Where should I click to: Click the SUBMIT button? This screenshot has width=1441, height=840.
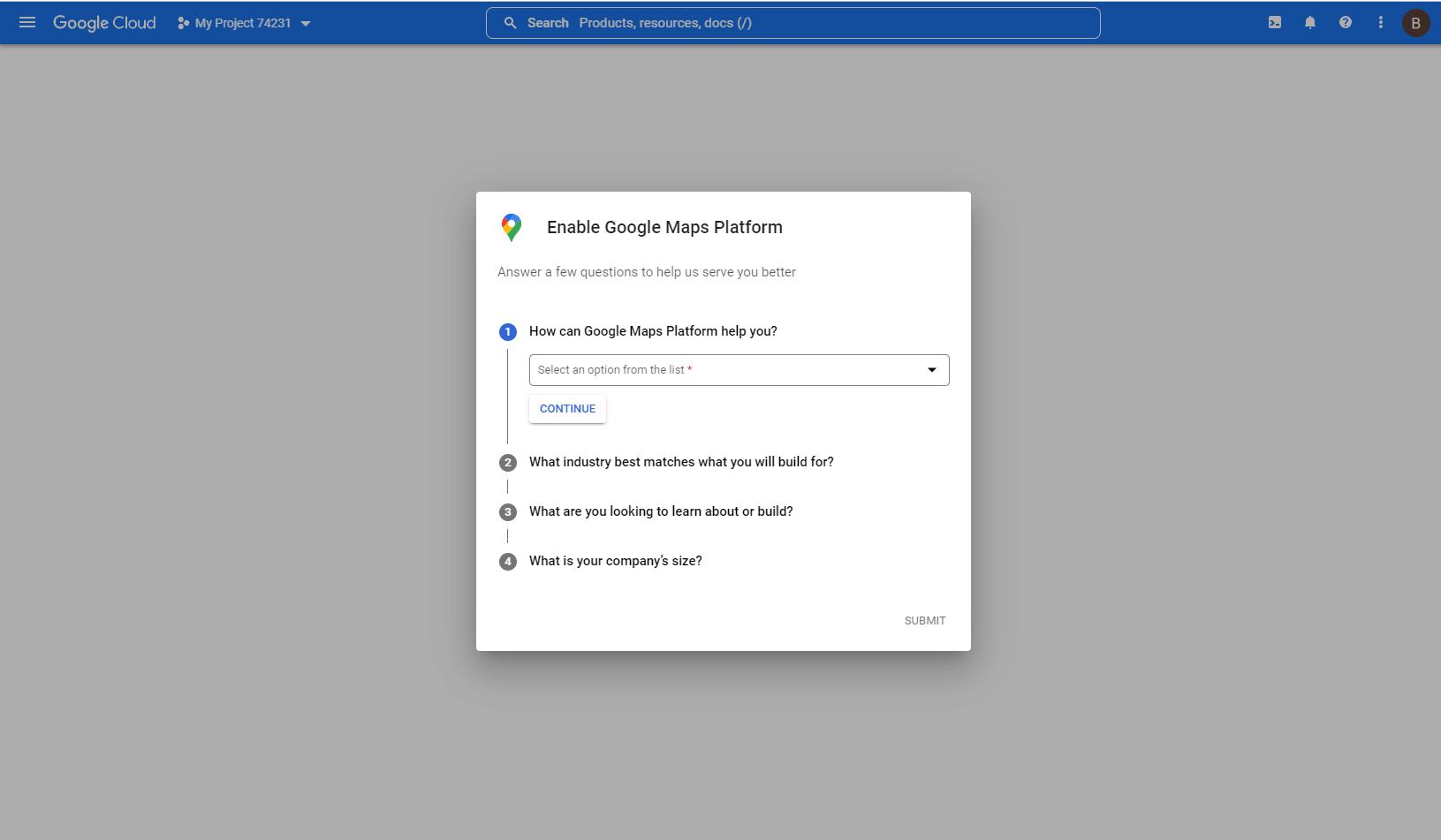(x=925, y=621)
